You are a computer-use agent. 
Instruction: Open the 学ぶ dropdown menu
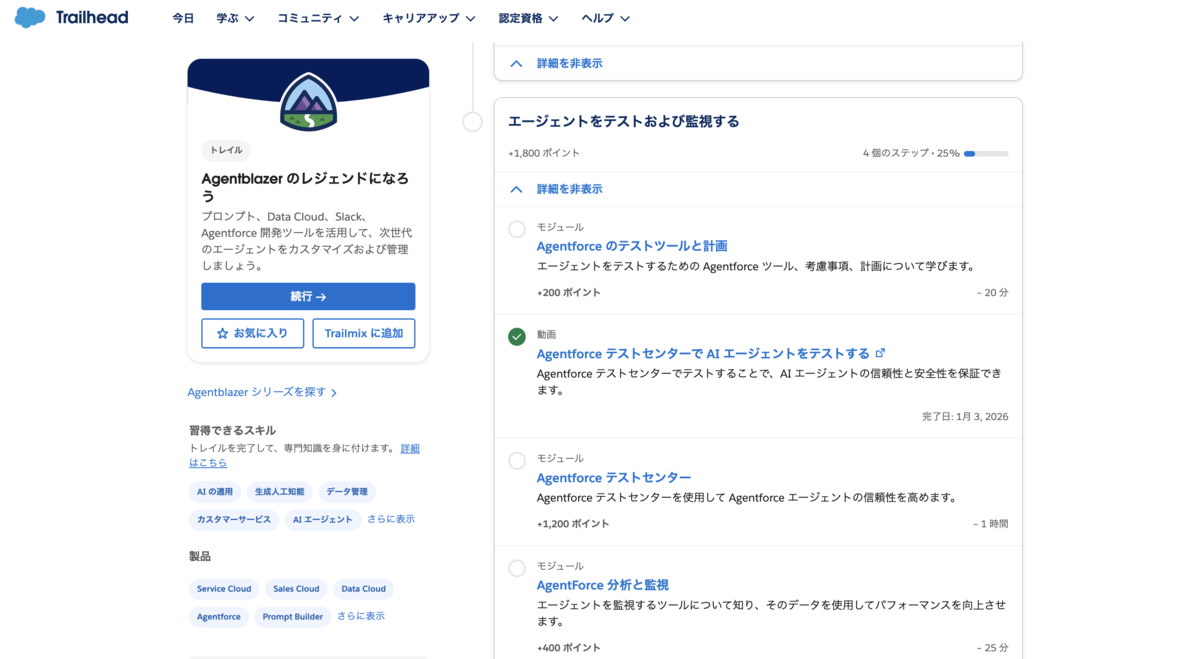coord(235,18)
